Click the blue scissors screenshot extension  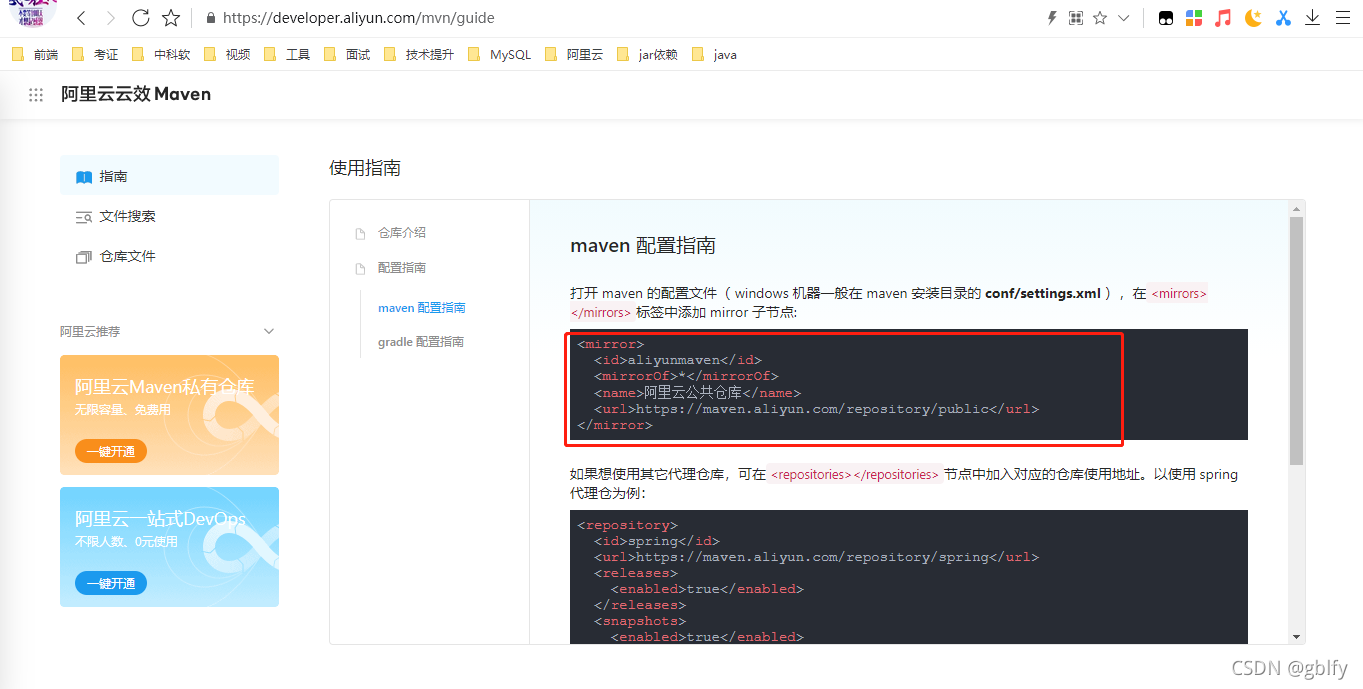click(x=1283, y=18)
